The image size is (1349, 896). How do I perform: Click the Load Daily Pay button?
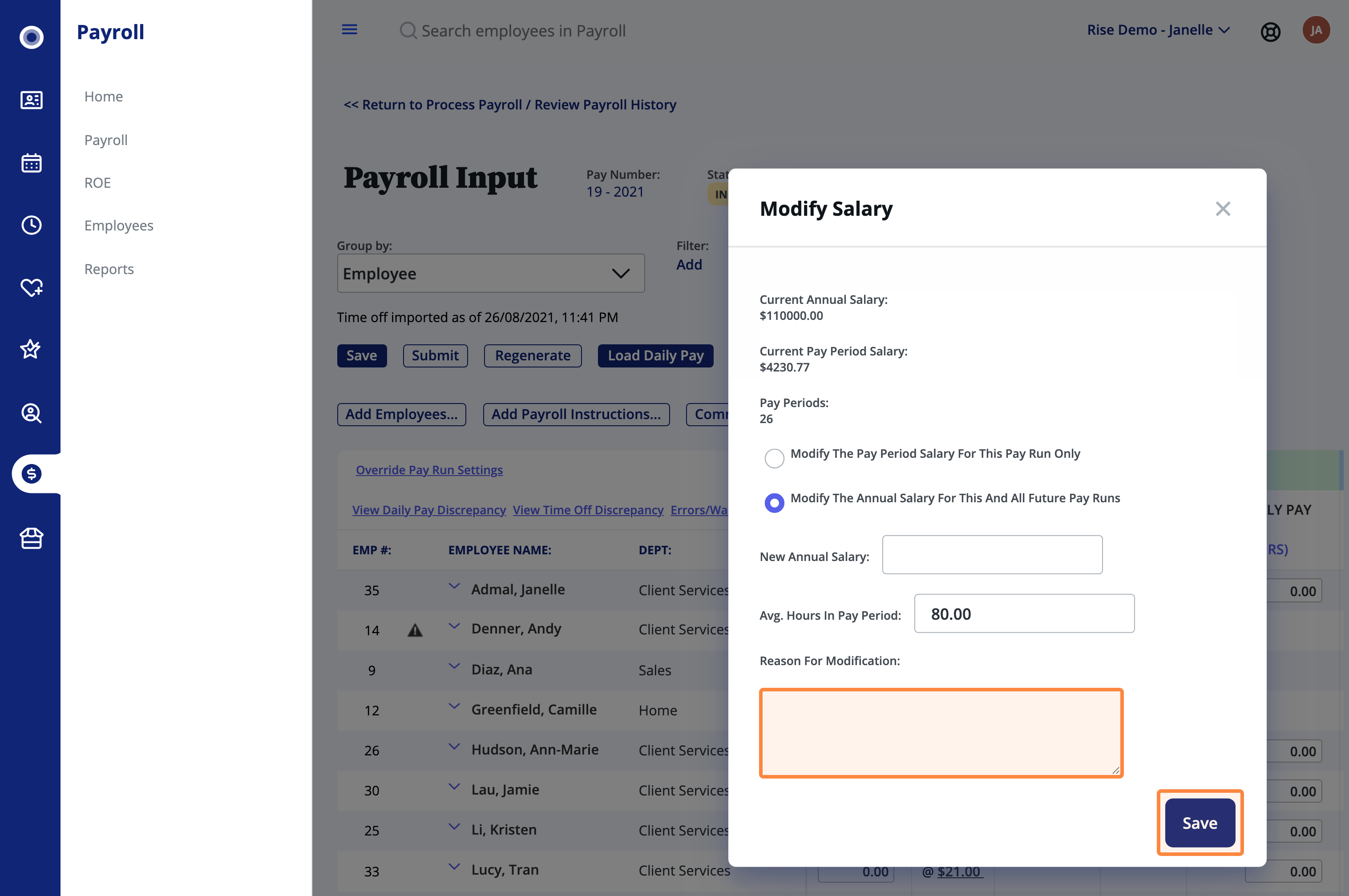(x=655, y=355)
